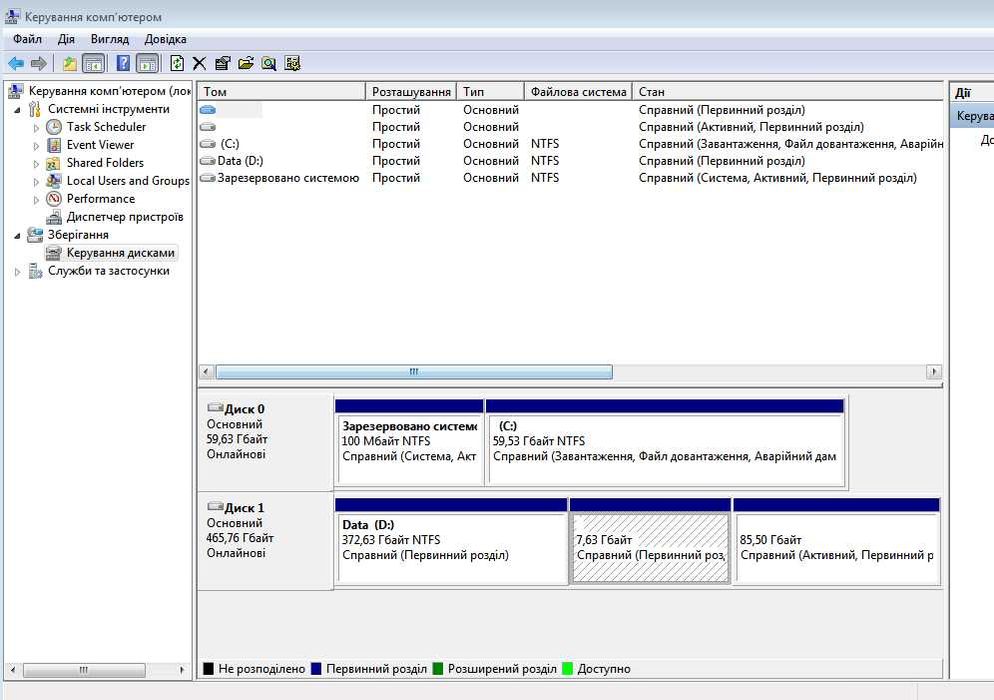Expand Local Users and Groups node

[36, 181]
